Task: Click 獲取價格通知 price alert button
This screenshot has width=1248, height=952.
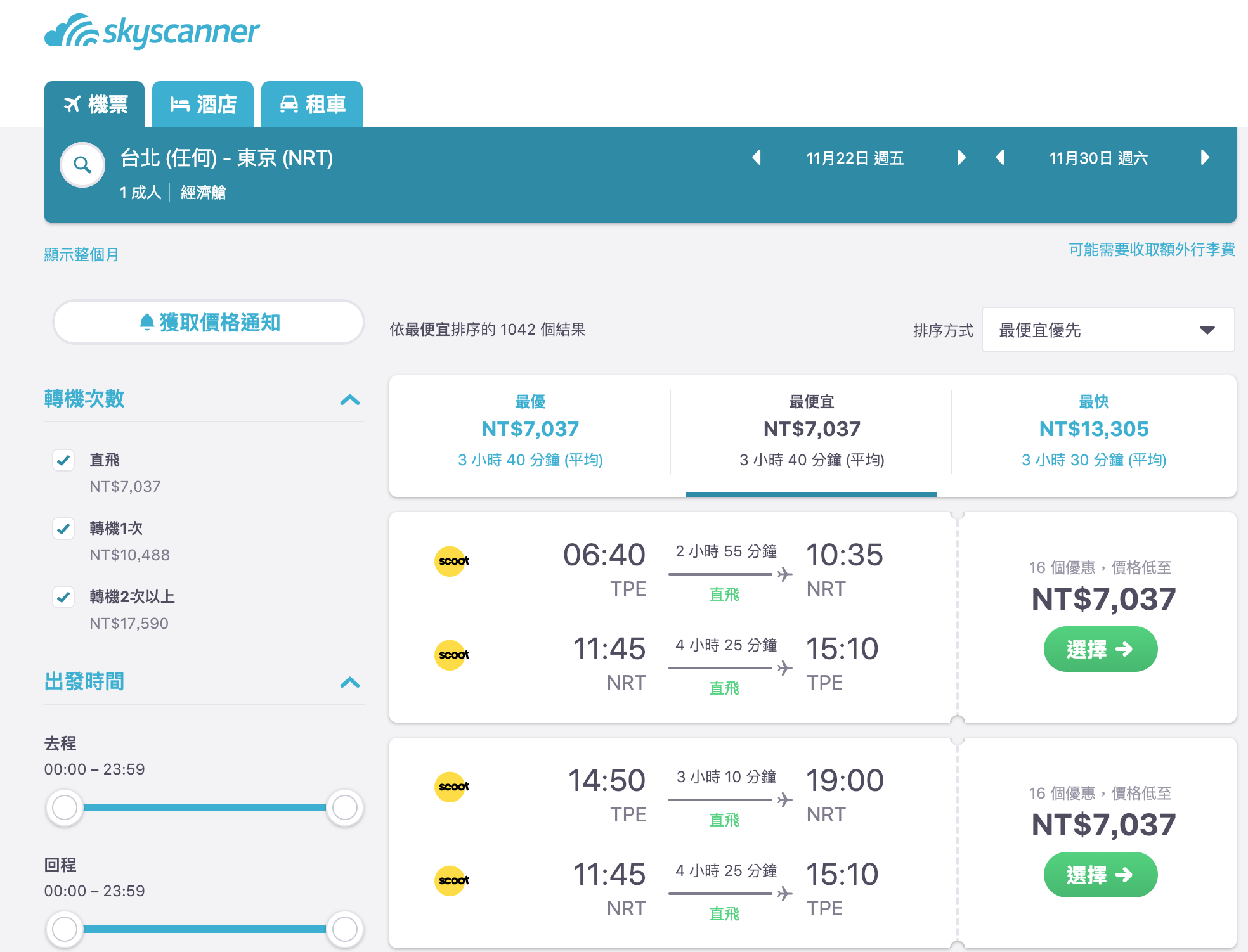Action: click(x=209, y=322)
